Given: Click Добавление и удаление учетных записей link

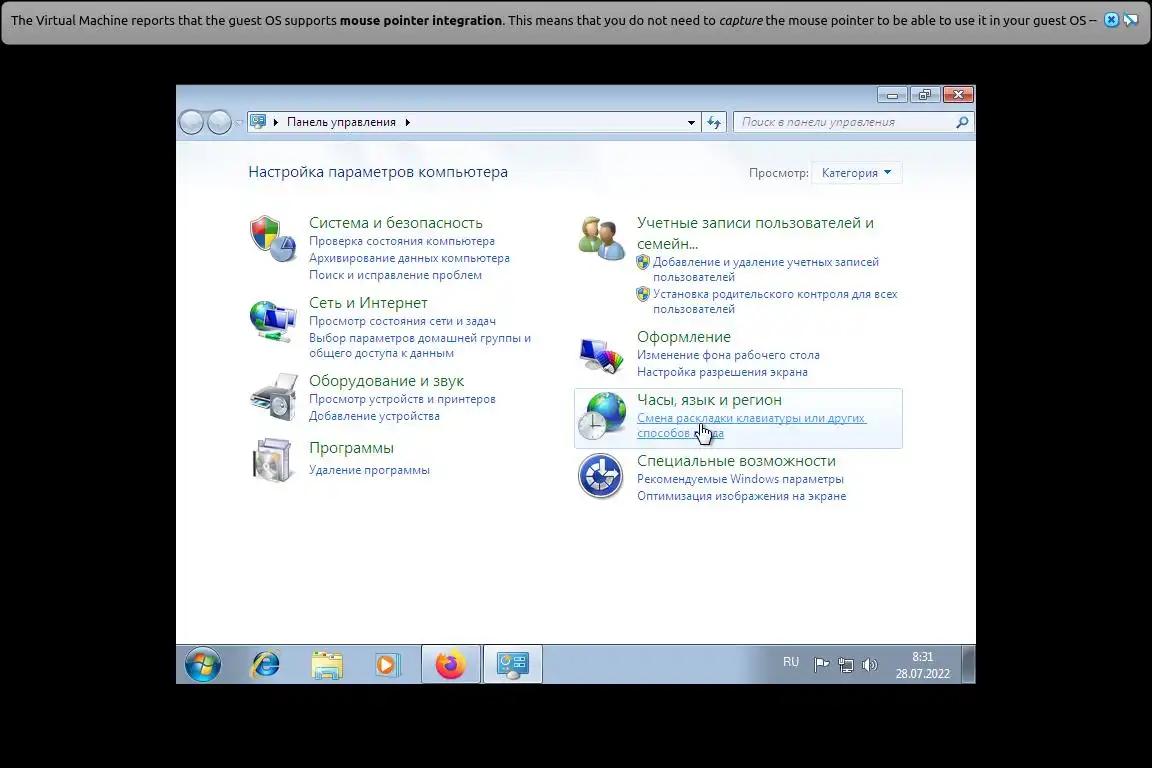Looking at the screenshot, I should coord(766,269).
